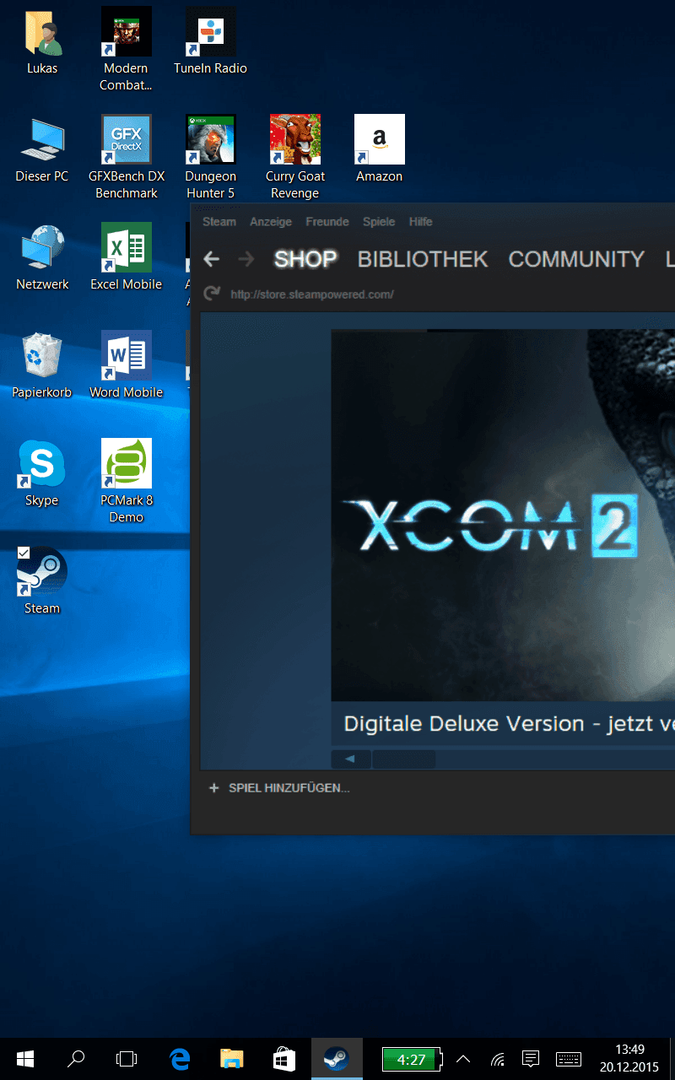Open Task View on taskbar
675x1080 pixels.
(x=127, y=1059)
